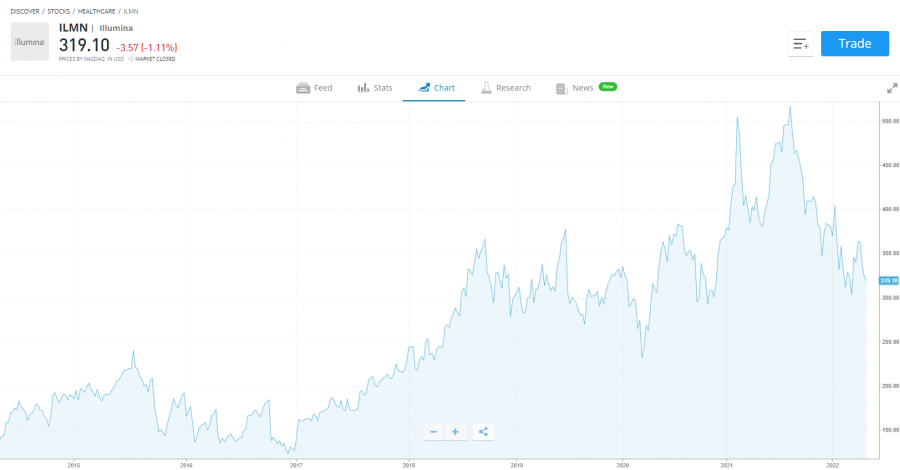Open the Feed tab
Screen dimensions: 900x470
314,88
